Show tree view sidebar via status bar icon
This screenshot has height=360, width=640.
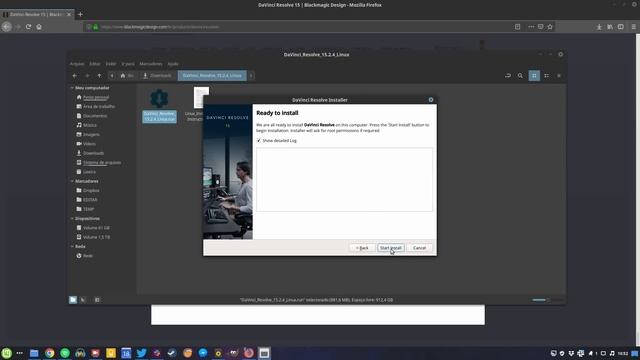[x=83, y=300]
